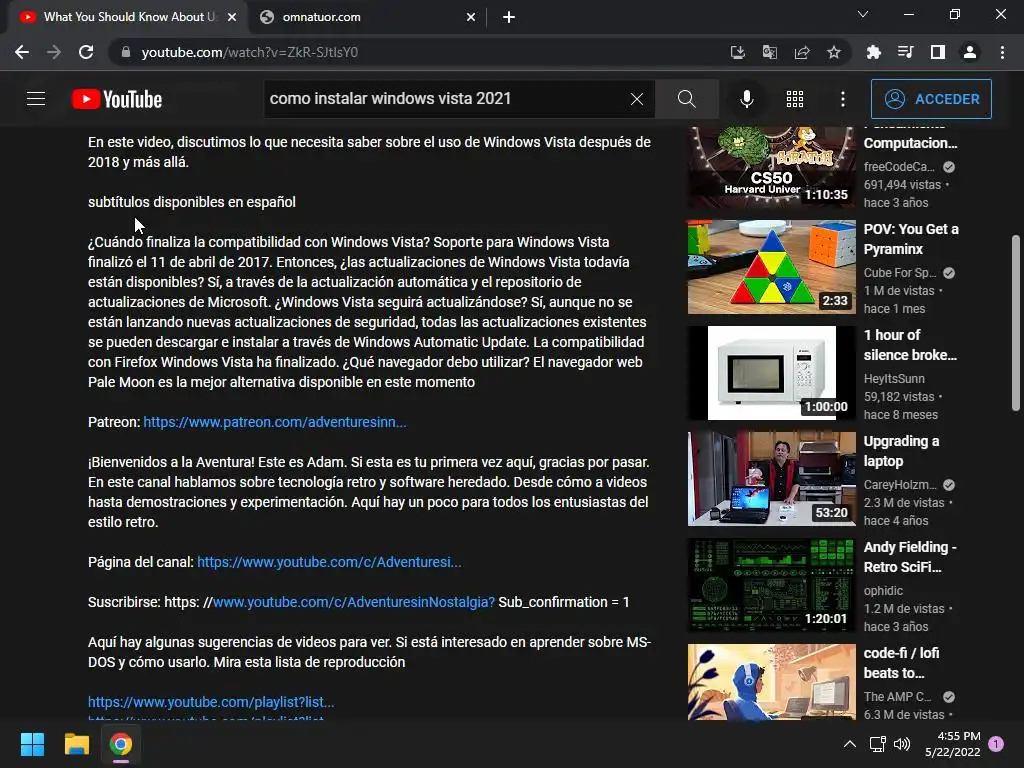Open the CS50 Harvard video thumbnail

[771, 166]
